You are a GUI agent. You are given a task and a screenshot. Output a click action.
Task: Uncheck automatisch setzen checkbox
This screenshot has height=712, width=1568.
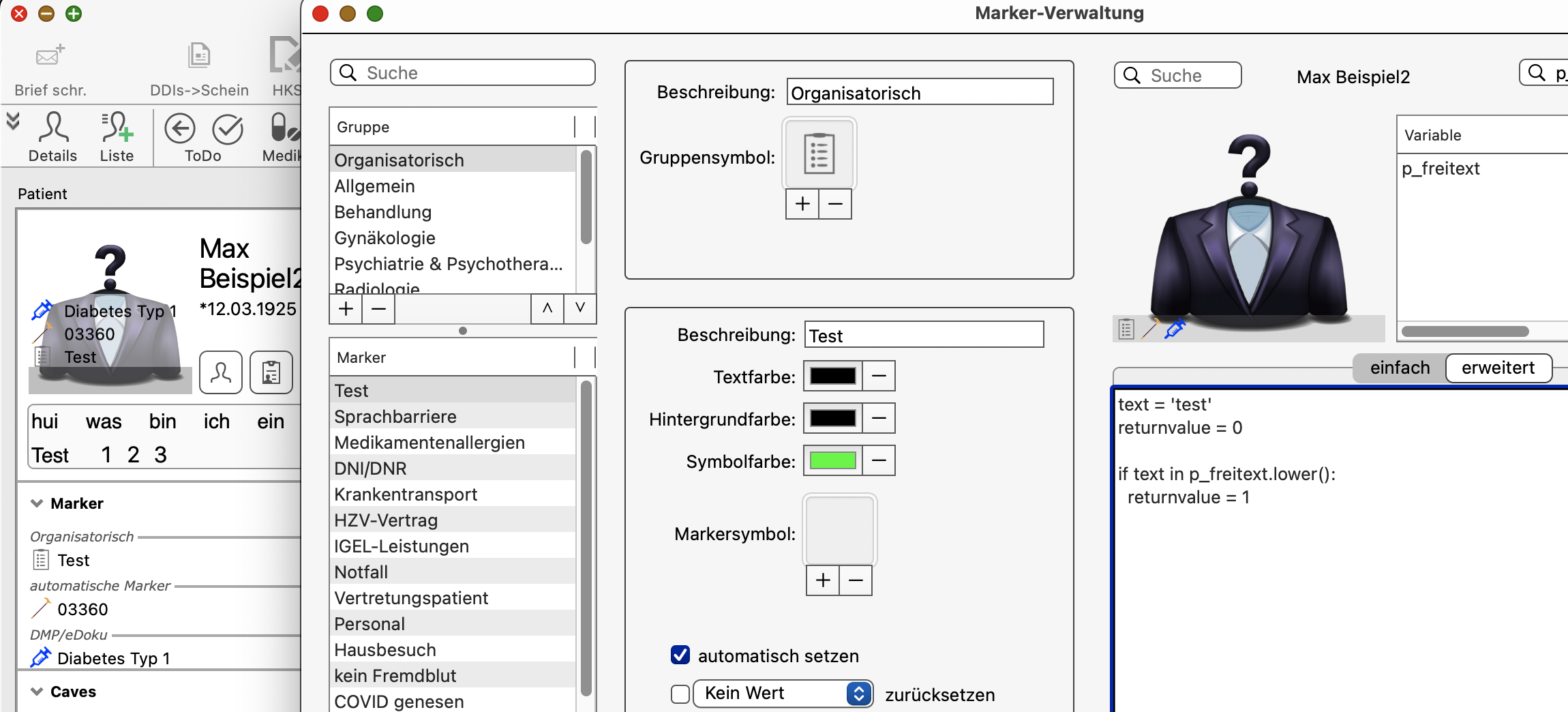(x=680, y=655)
